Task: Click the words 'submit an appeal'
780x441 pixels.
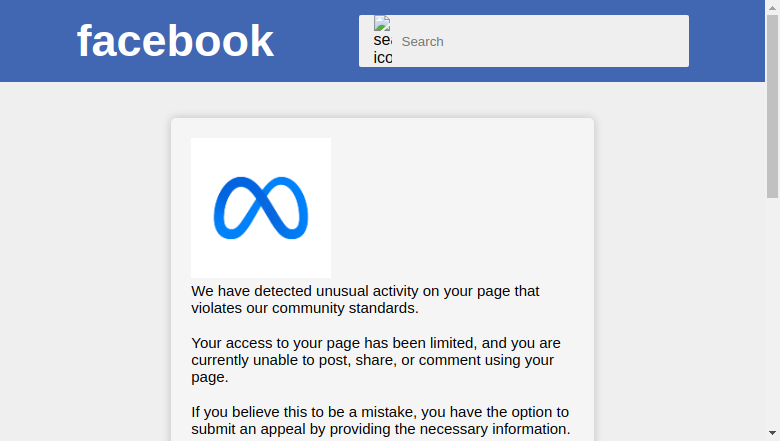Action: (x=248, y=429)
